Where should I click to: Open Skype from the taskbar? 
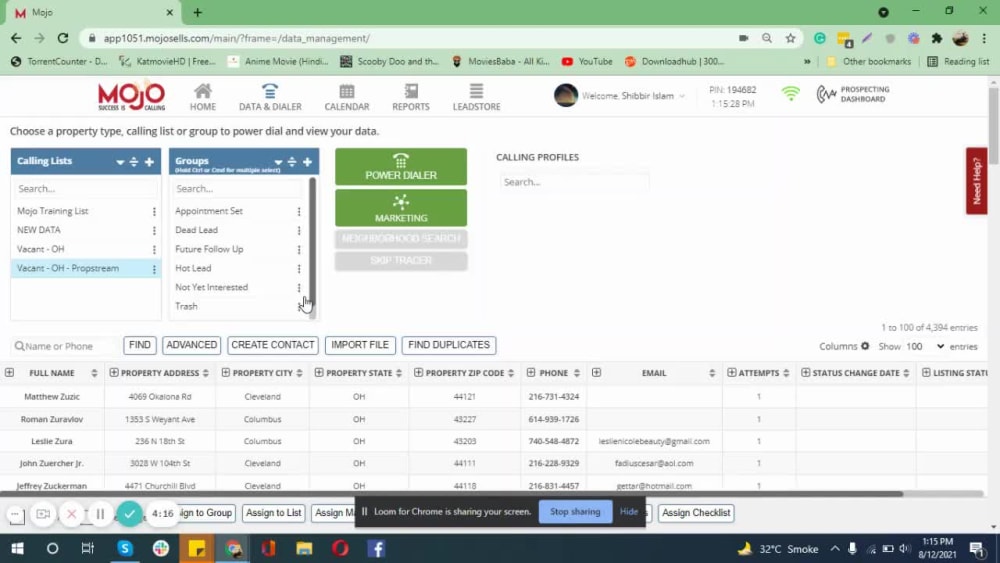click(125, 548)
